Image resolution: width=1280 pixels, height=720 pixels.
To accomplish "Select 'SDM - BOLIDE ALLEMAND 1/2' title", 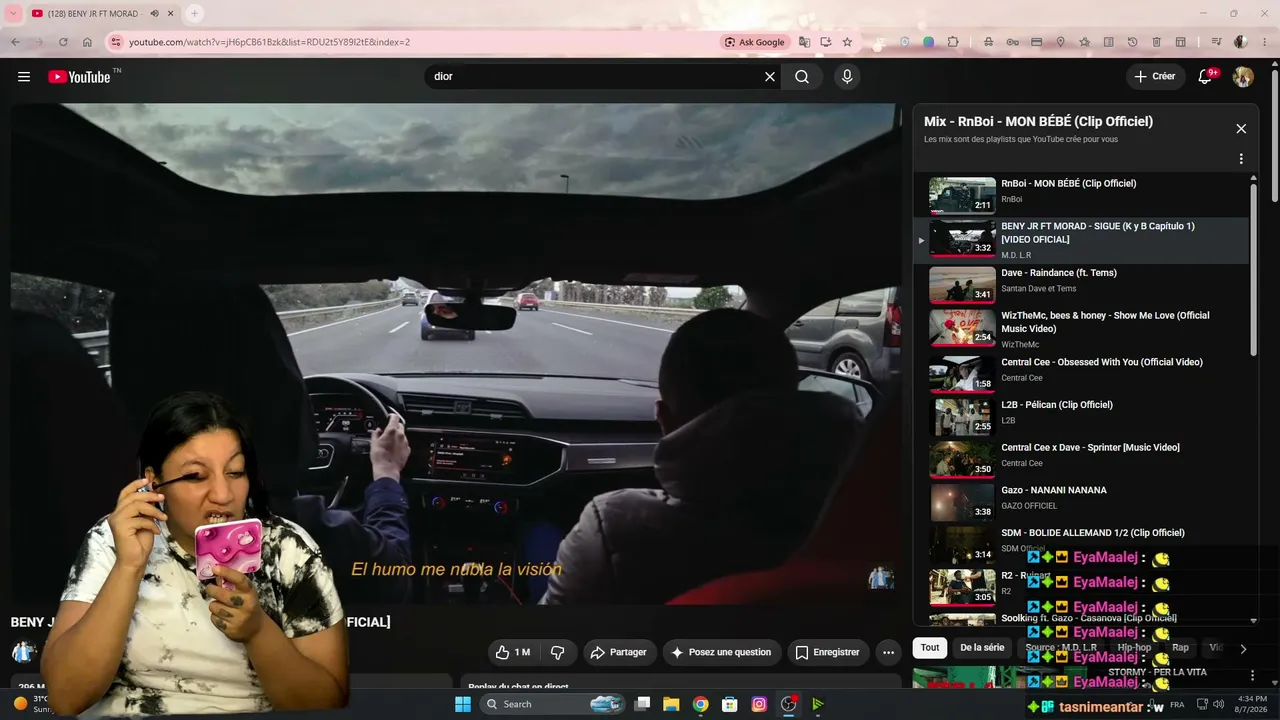I will [x=1093, y=533].
